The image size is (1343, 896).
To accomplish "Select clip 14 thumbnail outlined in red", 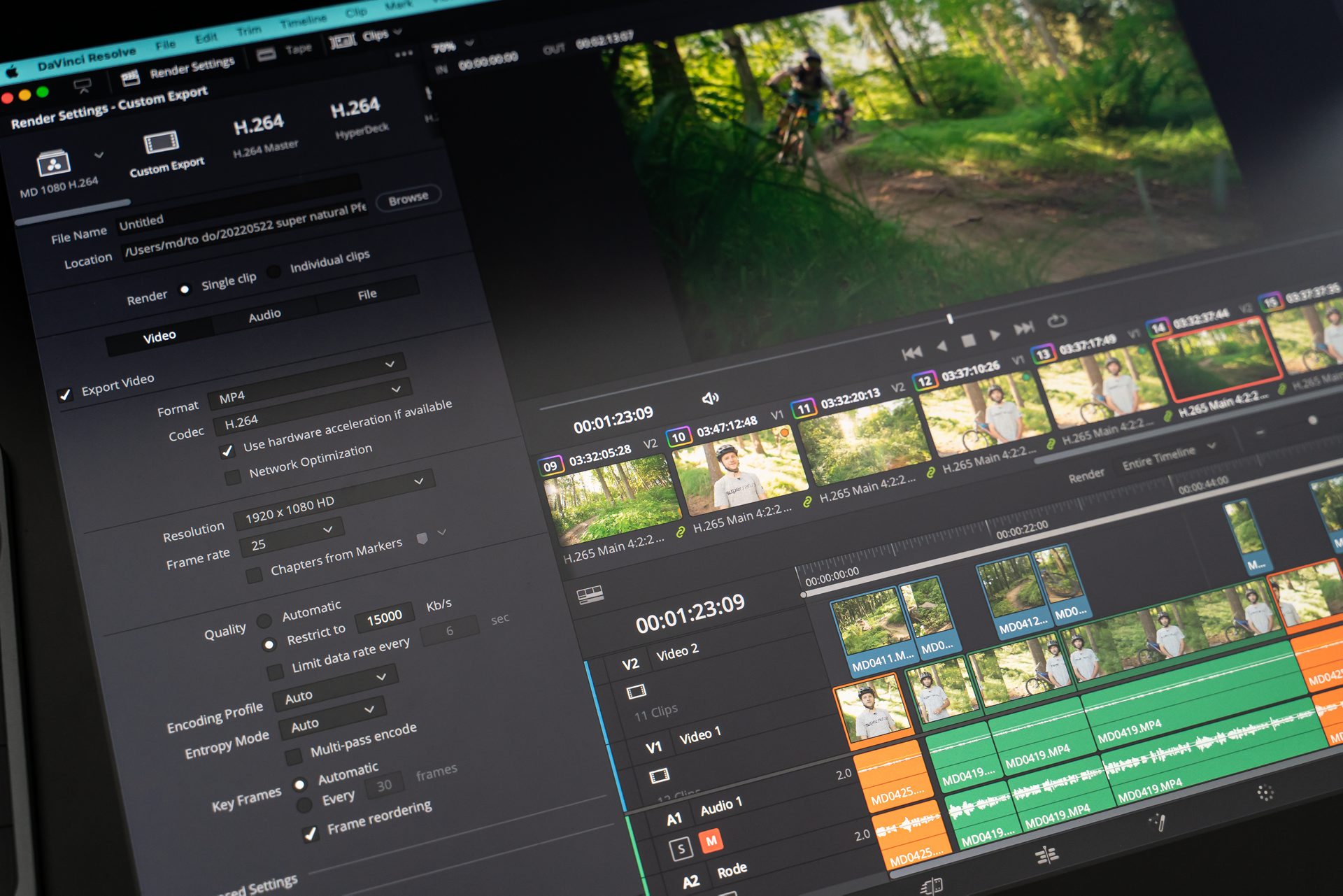I will pos(1217,358).
